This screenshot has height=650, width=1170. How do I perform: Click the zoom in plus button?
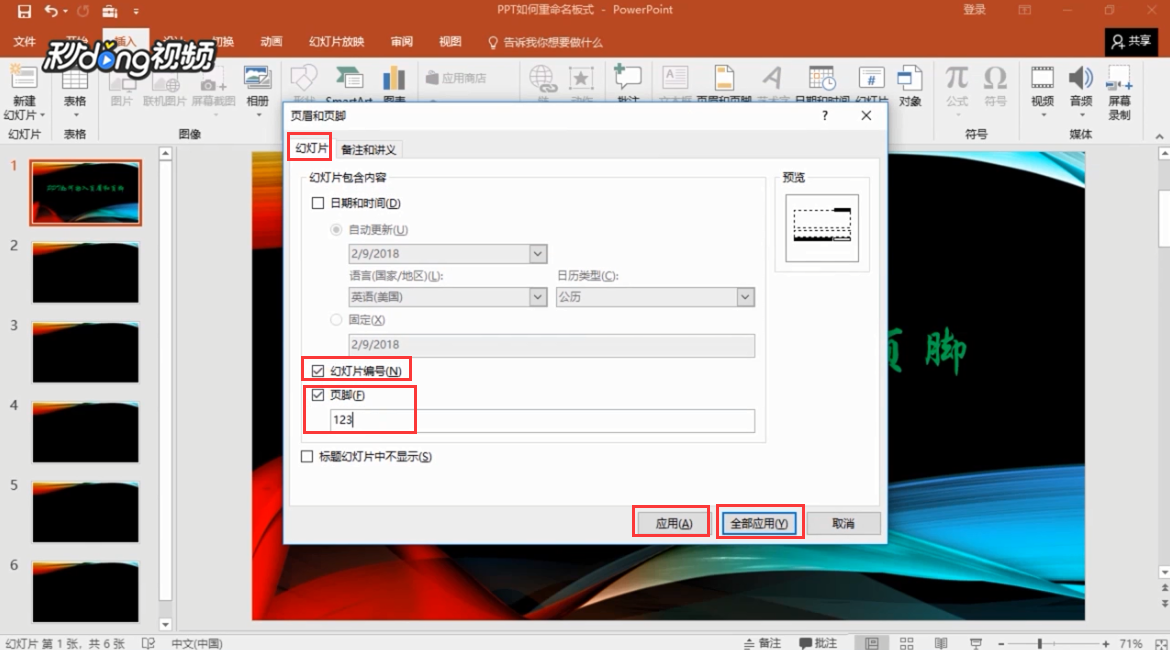pos(1106,643)
